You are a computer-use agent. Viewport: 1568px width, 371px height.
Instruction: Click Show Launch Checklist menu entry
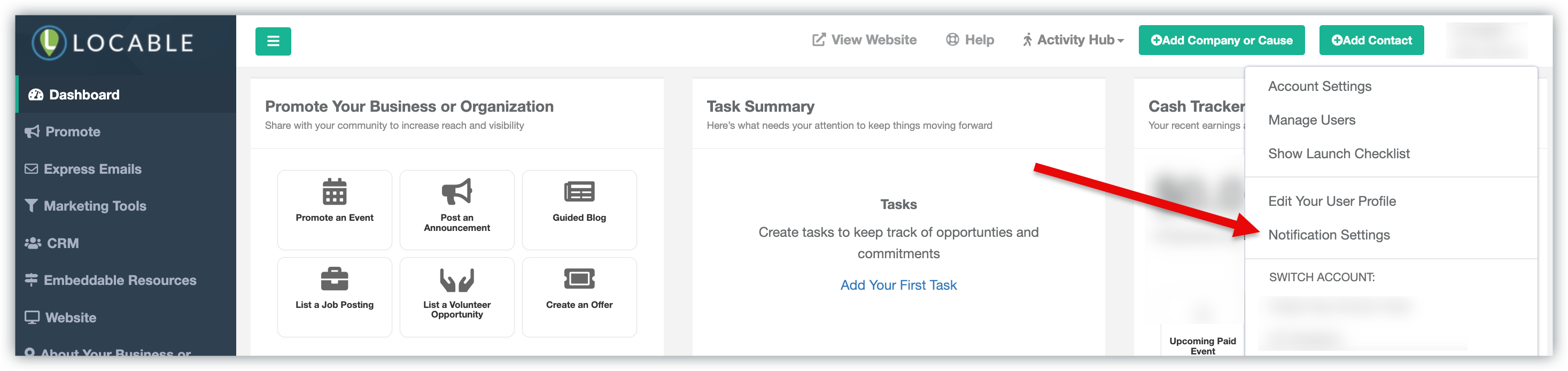pyautogui.click(x=1338, y=153)
